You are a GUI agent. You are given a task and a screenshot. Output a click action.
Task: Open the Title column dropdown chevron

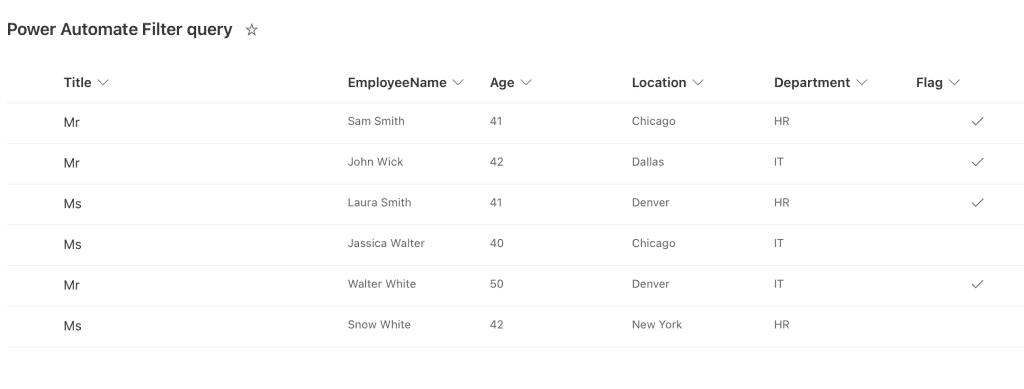[x=103, y=82]
